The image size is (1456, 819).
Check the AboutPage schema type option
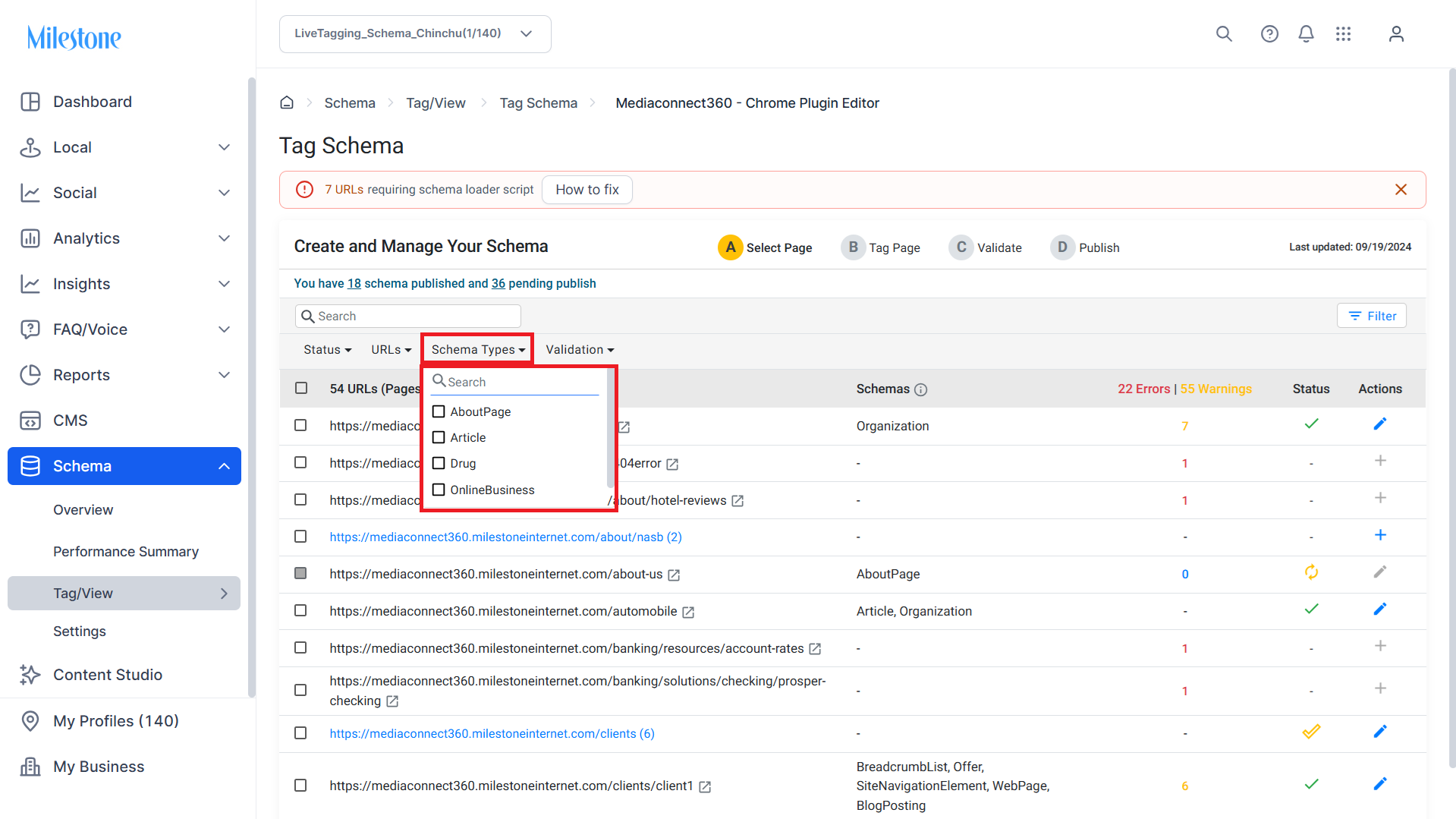click(439, 411)
